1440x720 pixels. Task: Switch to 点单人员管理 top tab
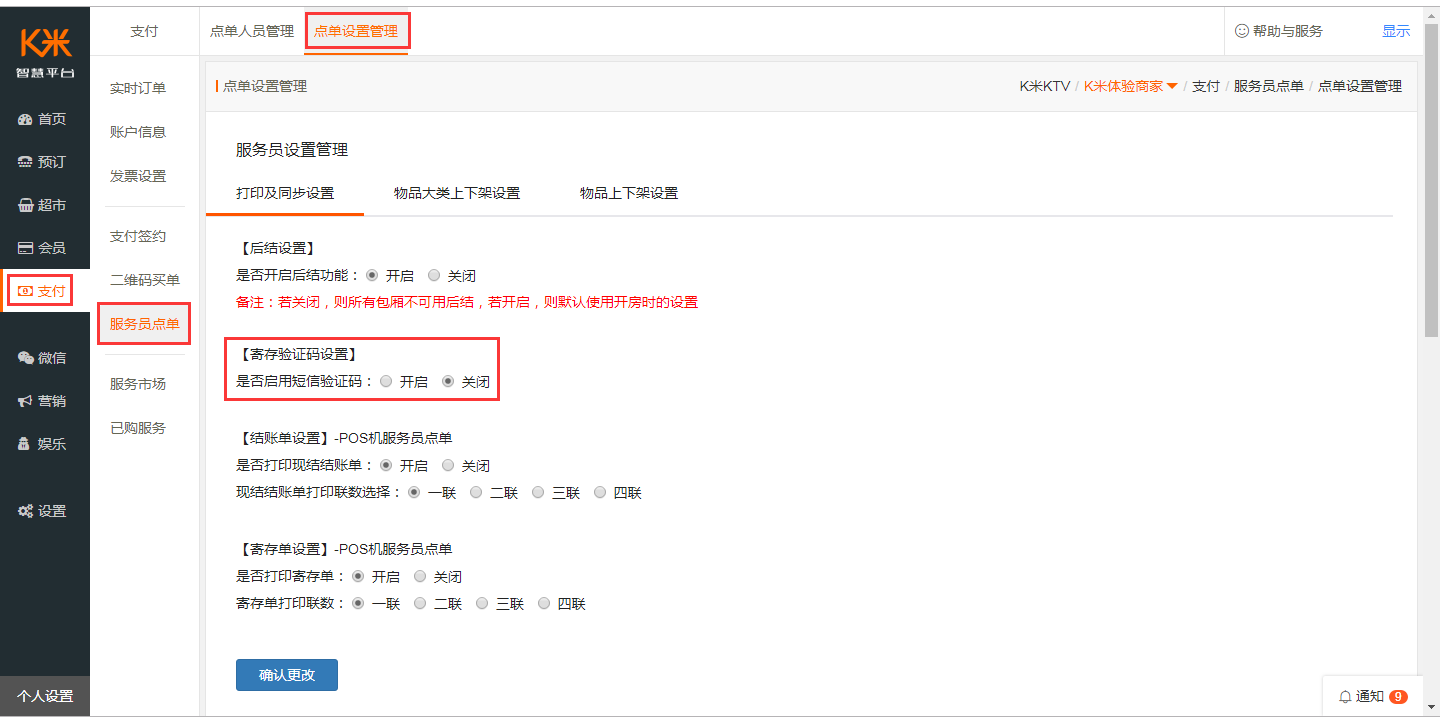click(252, 31)
